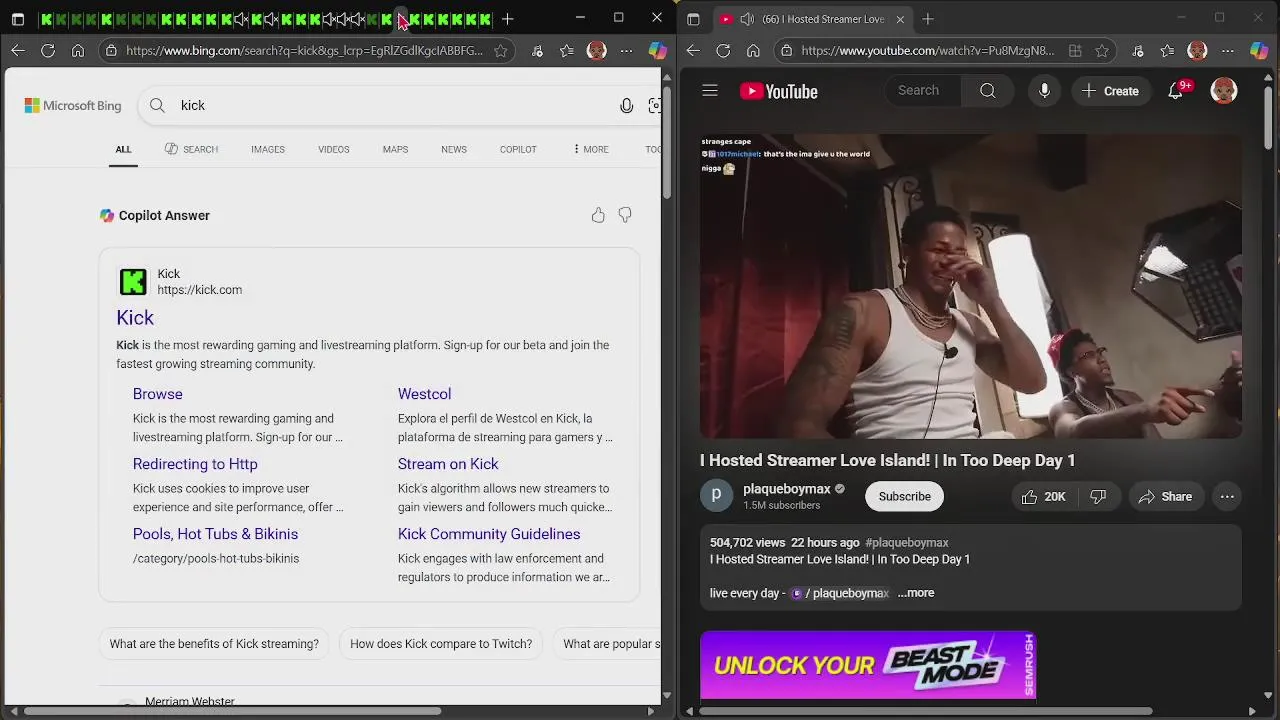Refresh the Bing search page
The image size is (1280, 720).
48,50
